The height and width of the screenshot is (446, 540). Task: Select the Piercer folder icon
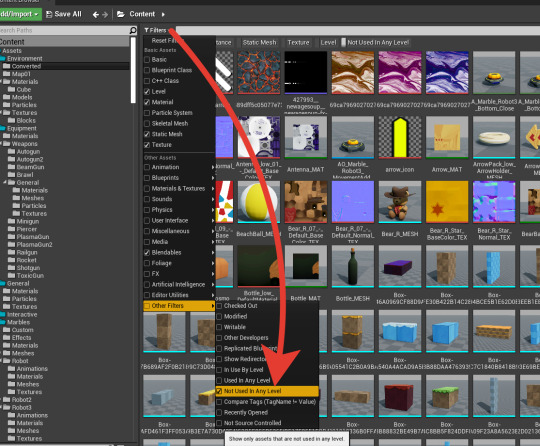tap(12, 229)
